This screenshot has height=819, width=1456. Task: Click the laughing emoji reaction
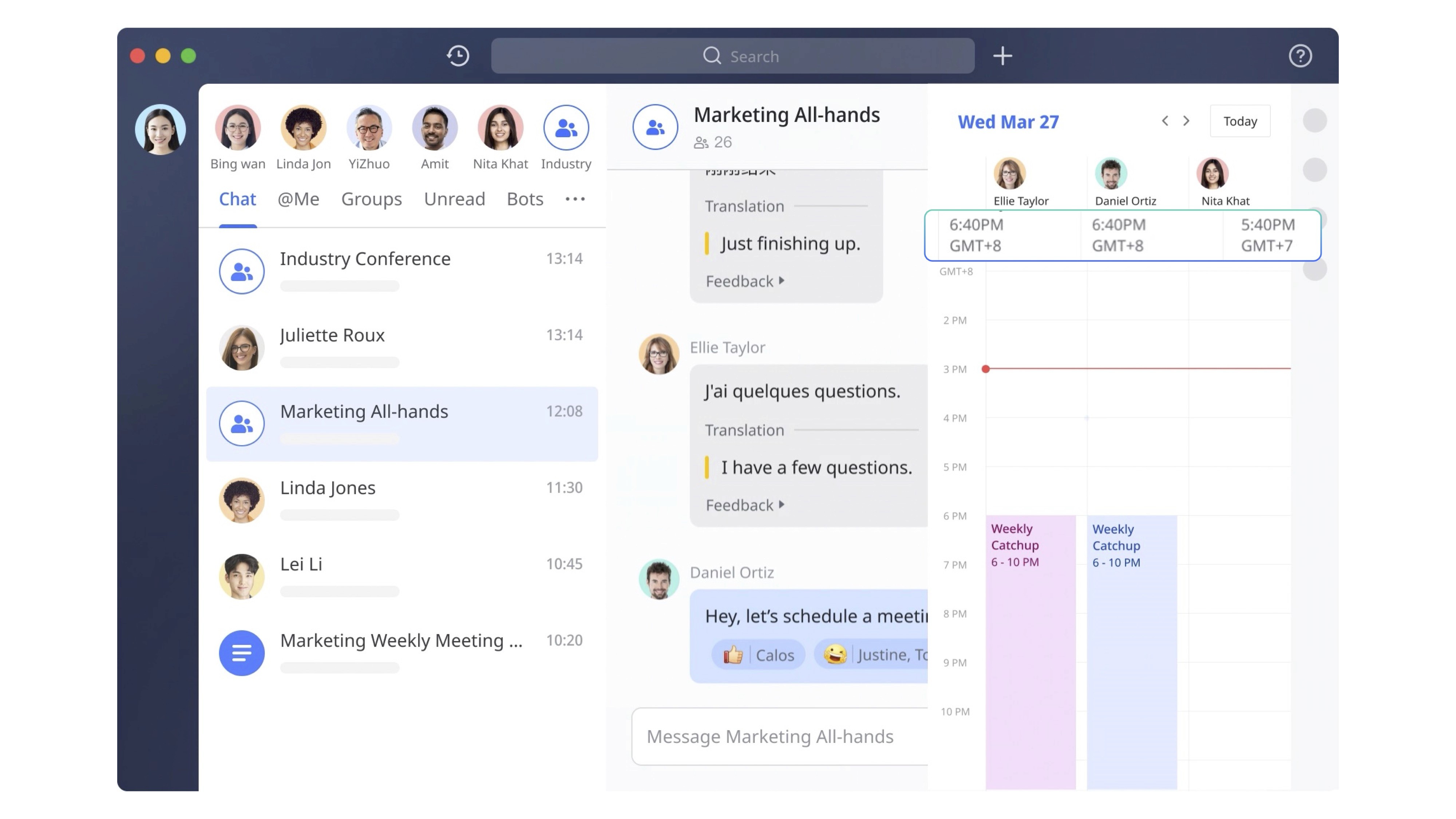click(835, 654)
